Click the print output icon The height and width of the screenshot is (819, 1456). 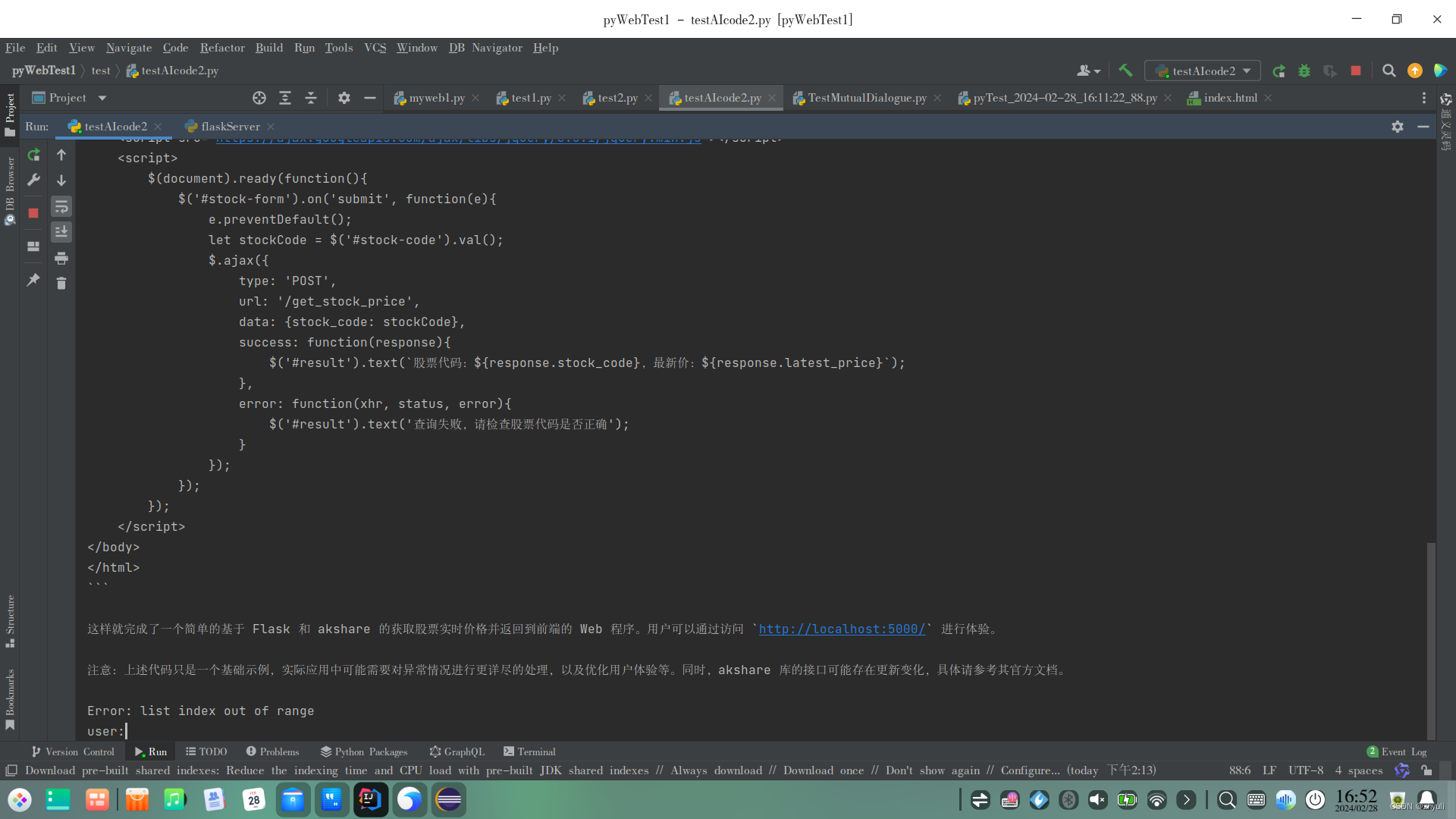pyautogui.click(x=61, y=258)
